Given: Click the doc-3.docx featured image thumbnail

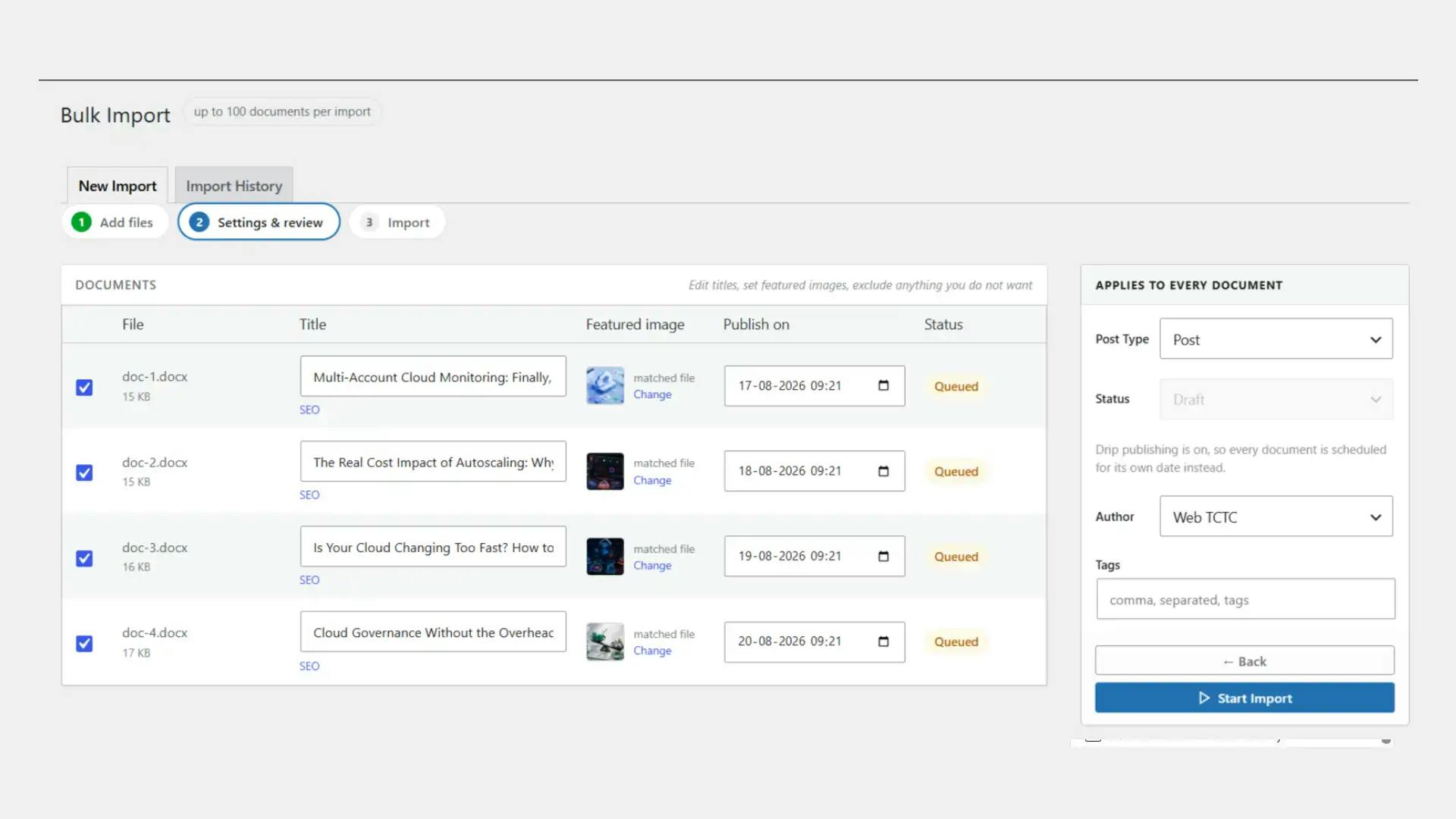Looking at the screenshot, I should pos(605,557).
